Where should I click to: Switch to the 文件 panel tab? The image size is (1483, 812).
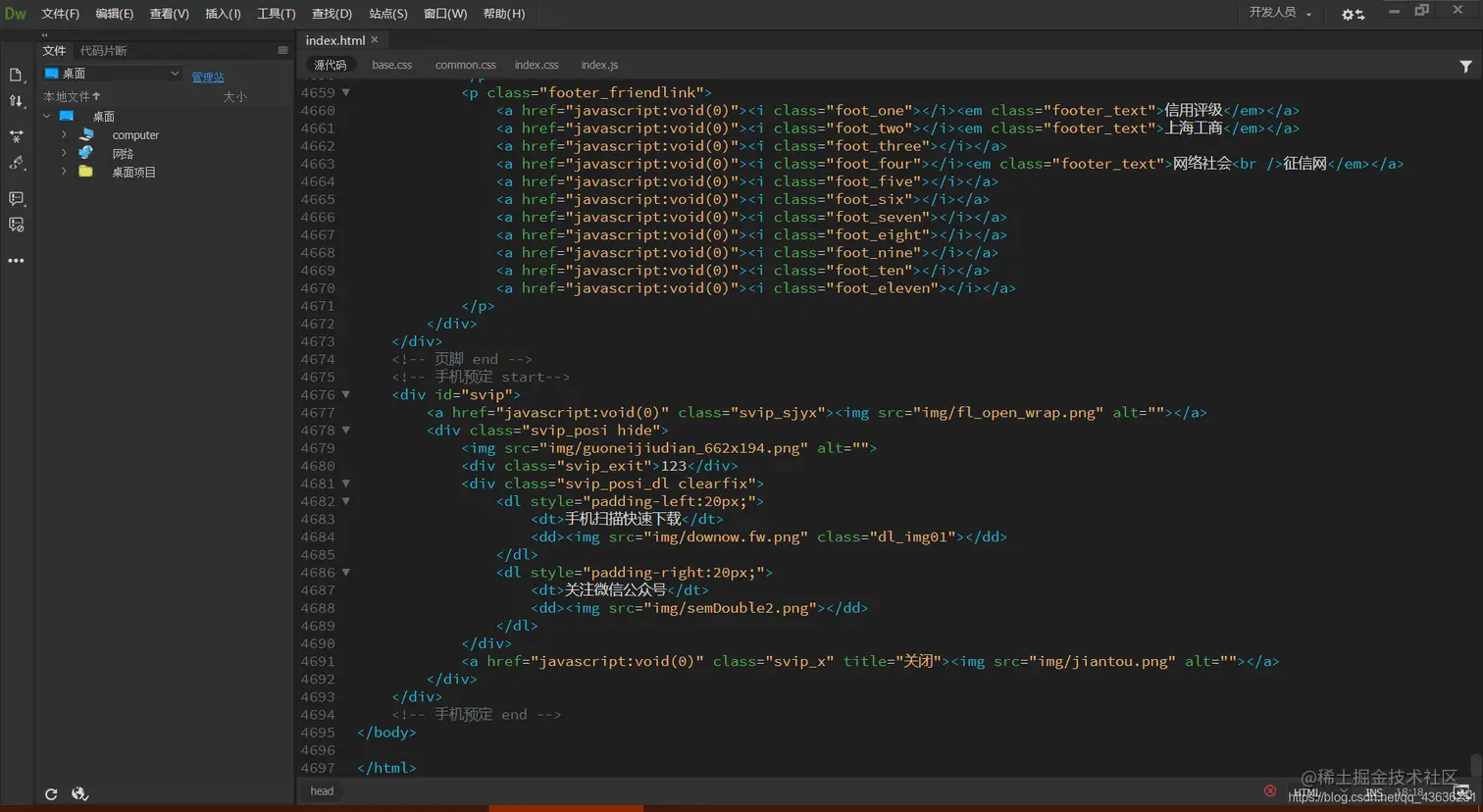coord(54,50)
